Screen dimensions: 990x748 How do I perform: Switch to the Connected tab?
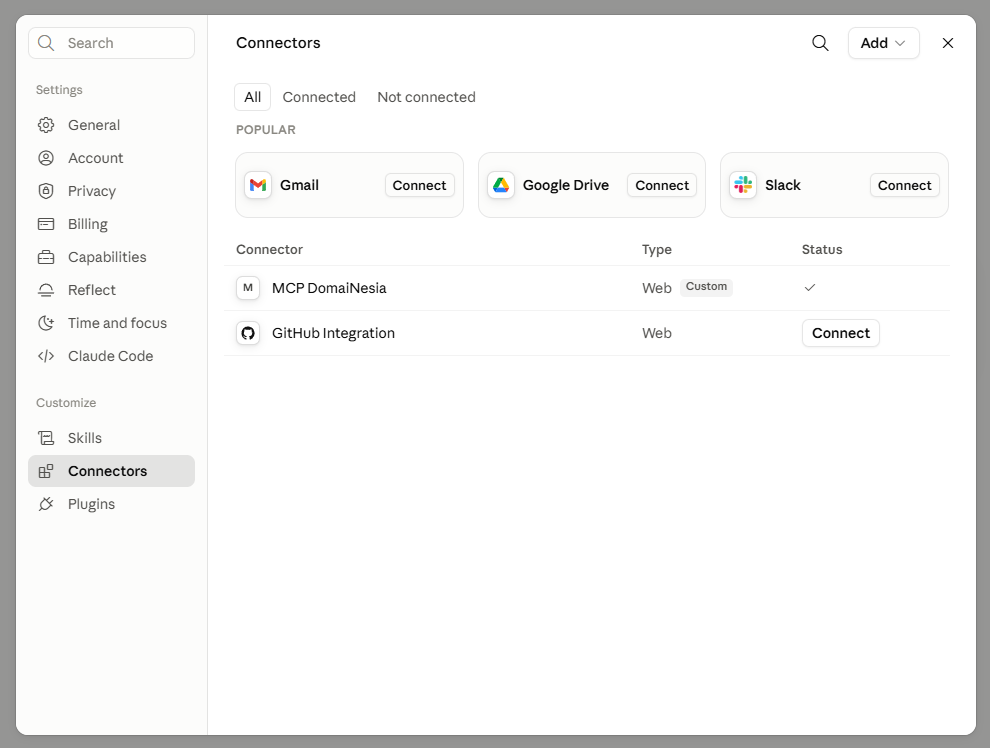319,97
